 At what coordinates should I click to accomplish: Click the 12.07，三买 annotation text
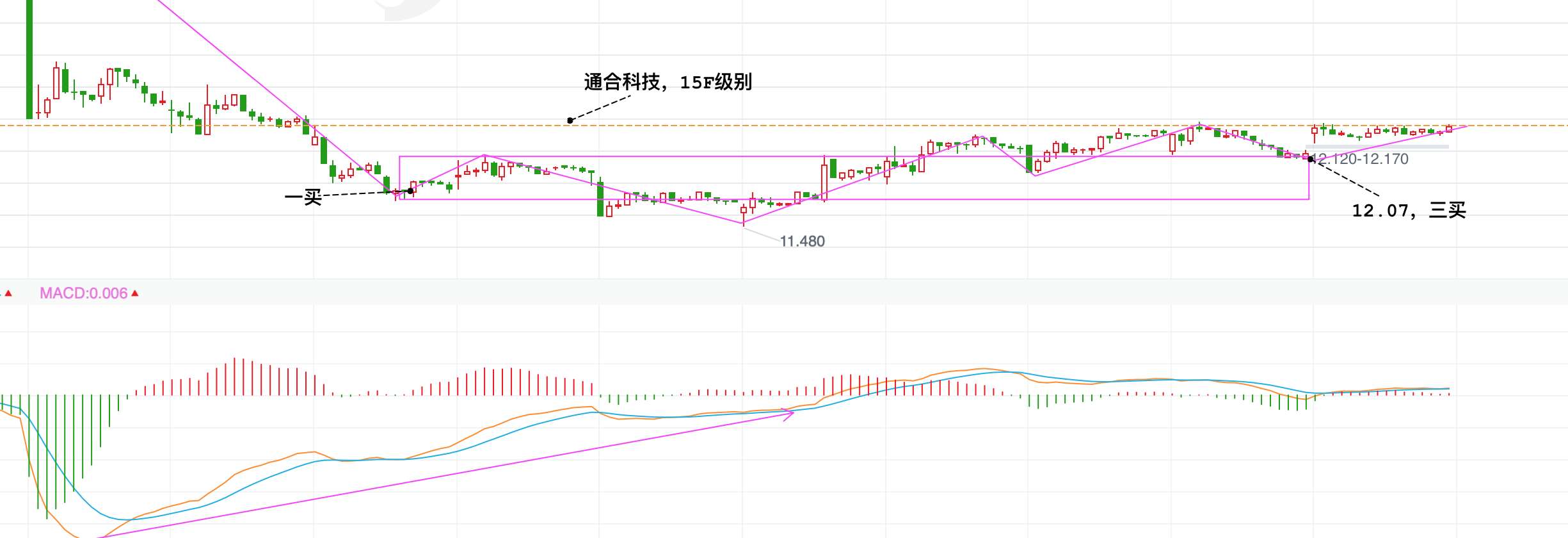click(x=1409, y=210)
